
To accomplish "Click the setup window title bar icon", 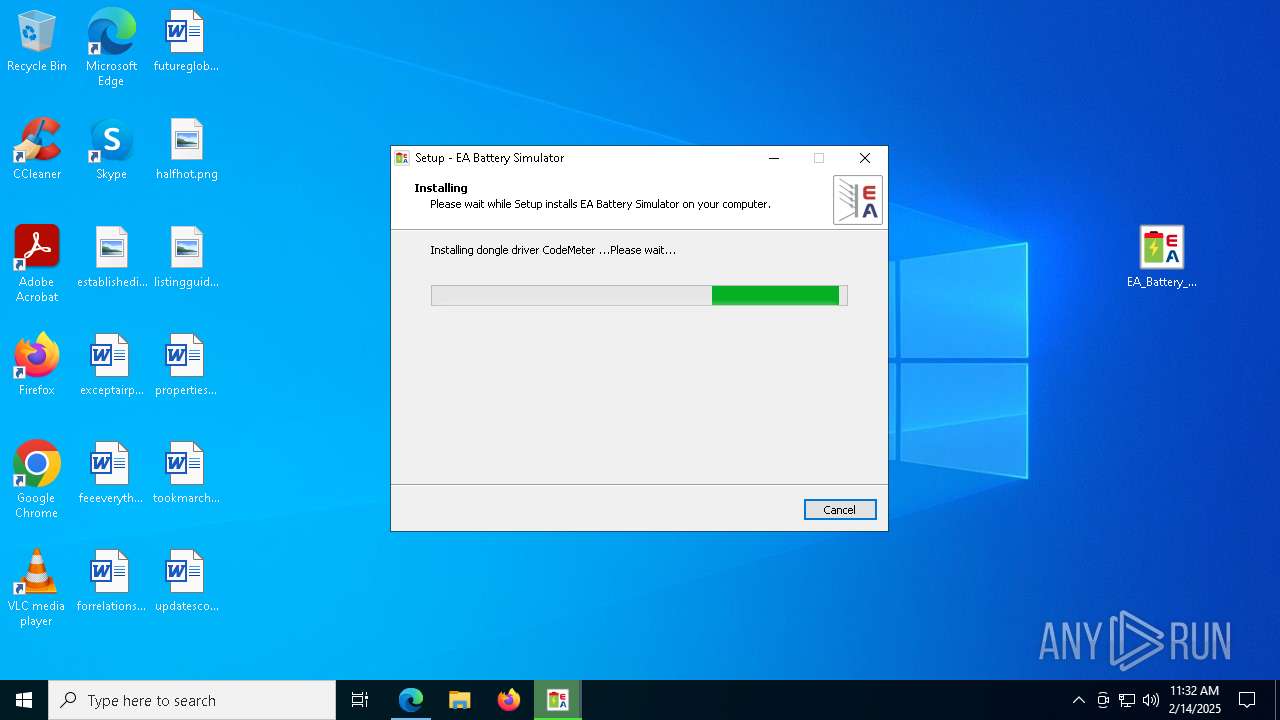I will point(402,158).
